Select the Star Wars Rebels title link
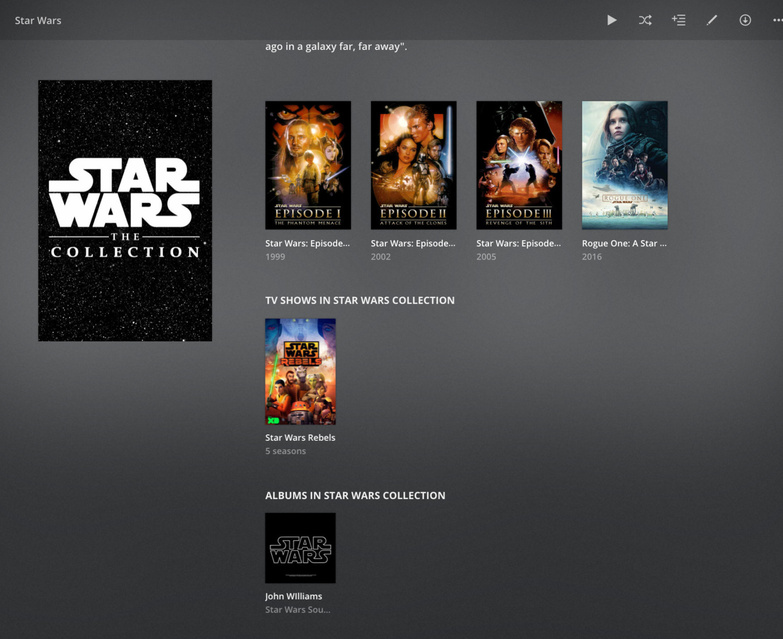Image resolution: width=783 pixels, height=639 pixels. (x=300, y=437)
